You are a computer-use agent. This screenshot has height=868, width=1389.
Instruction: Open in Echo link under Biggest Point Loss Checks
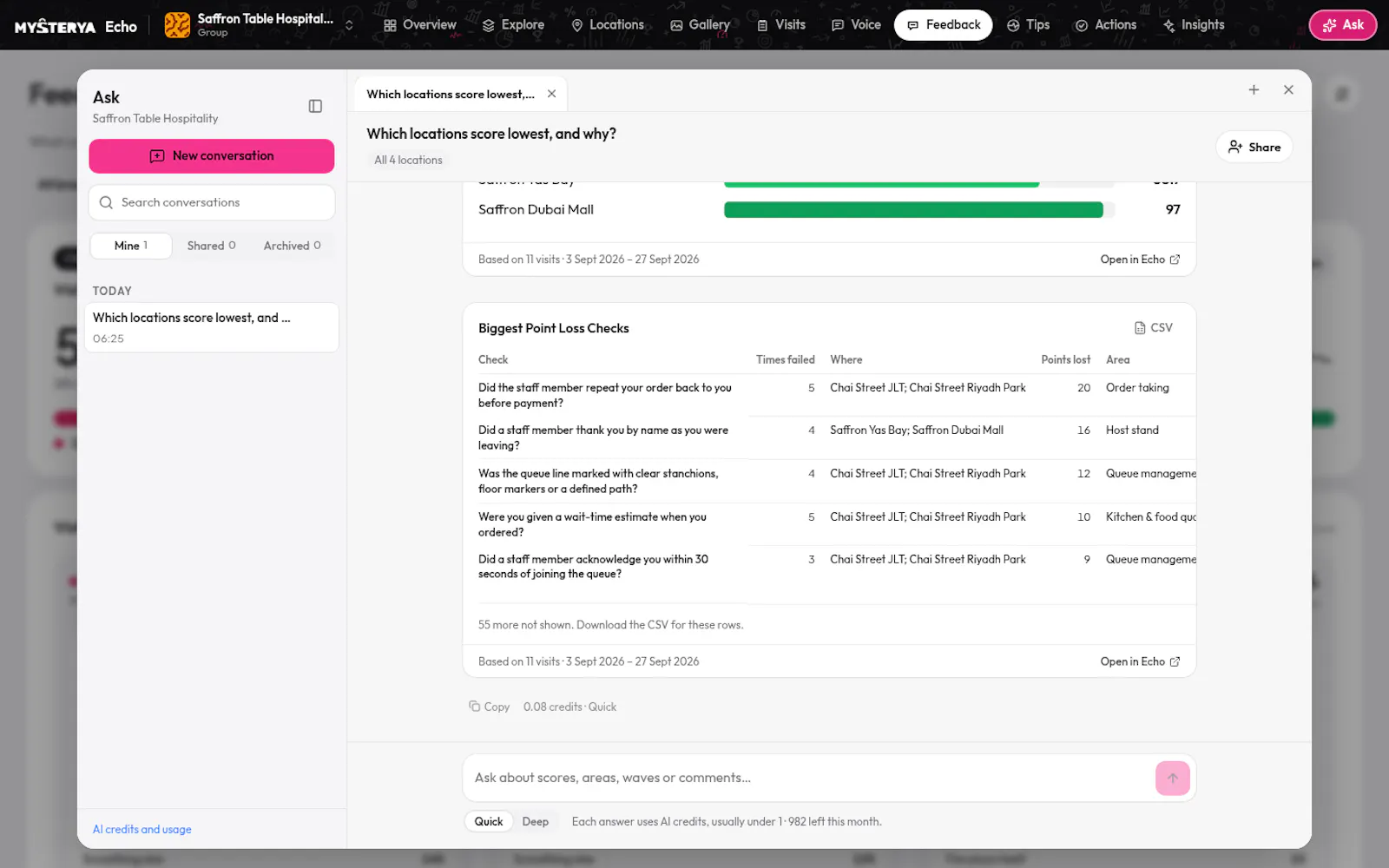coord(1140,661)
